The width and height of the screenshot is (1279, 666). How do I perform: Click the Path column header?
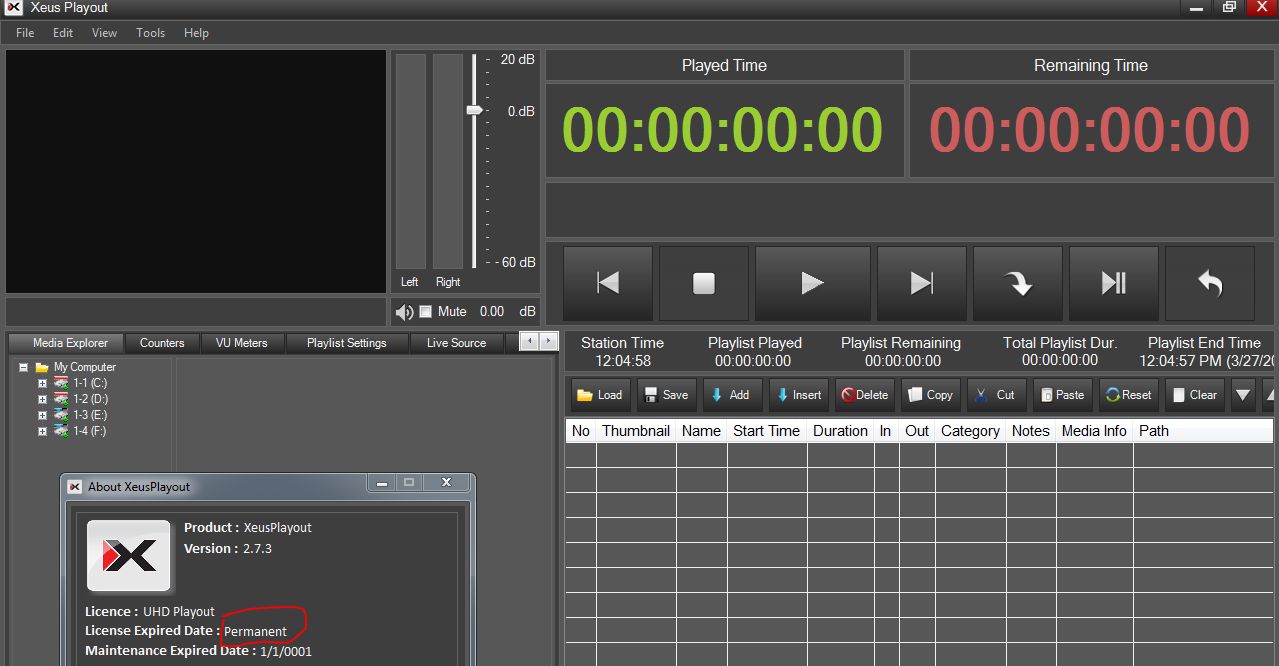(x=1203, y=431)
